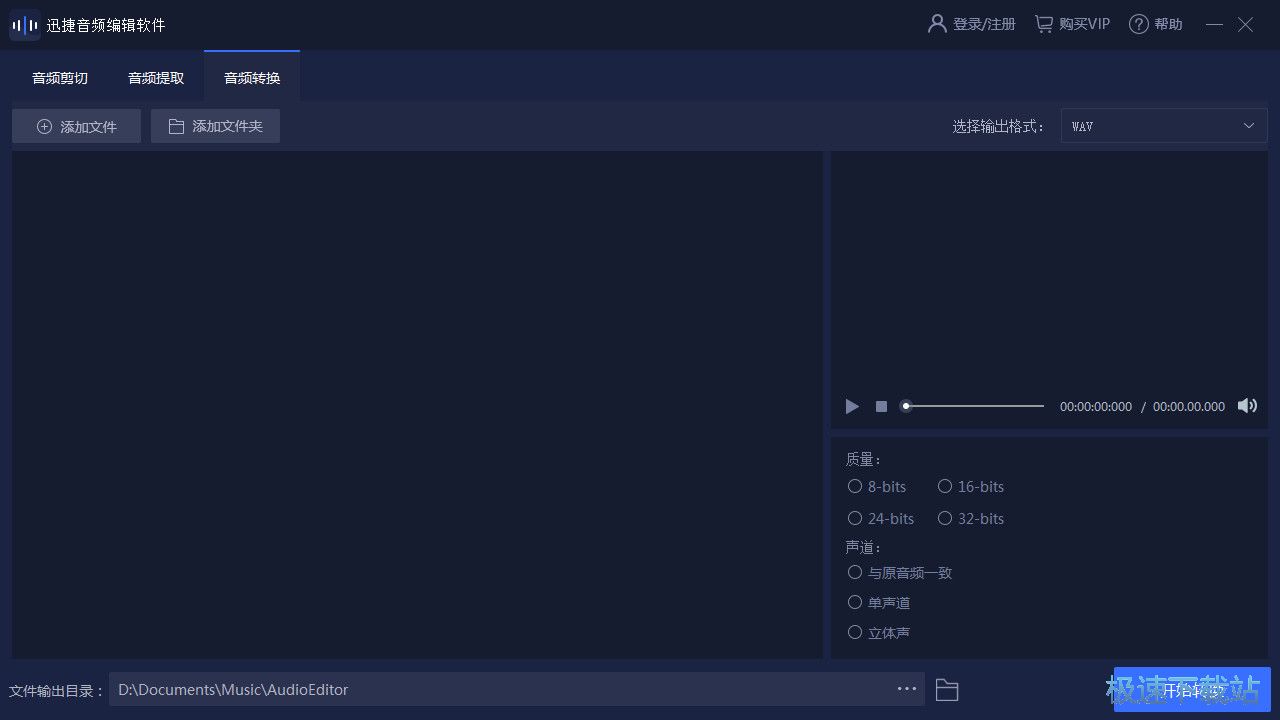This screenshot has width=1280, height=720.
Task: Click the 添加文件夹 button
Action: 215,127
